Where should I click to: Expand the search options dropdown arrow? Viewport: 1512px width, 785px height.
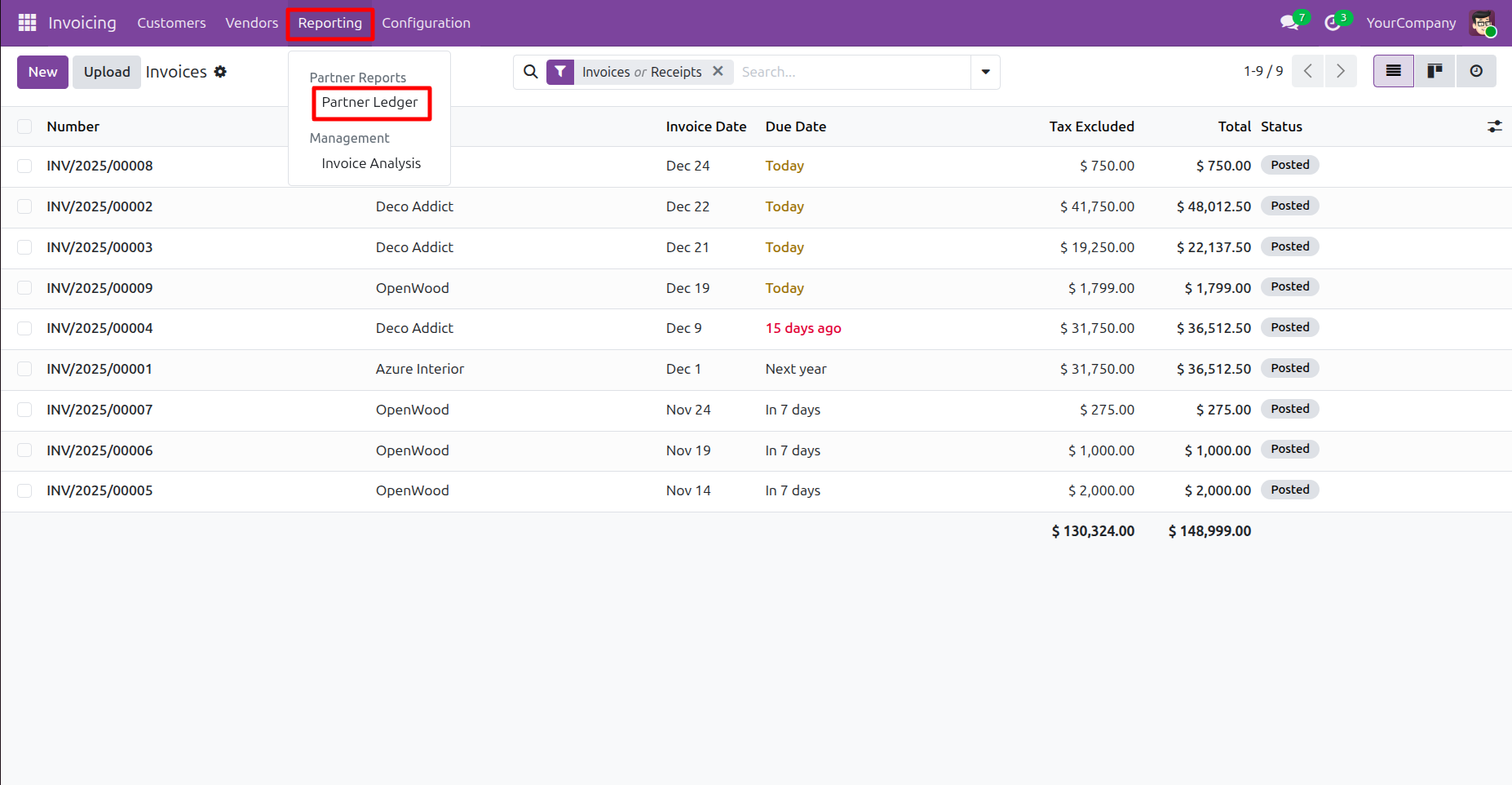point(985,72)
